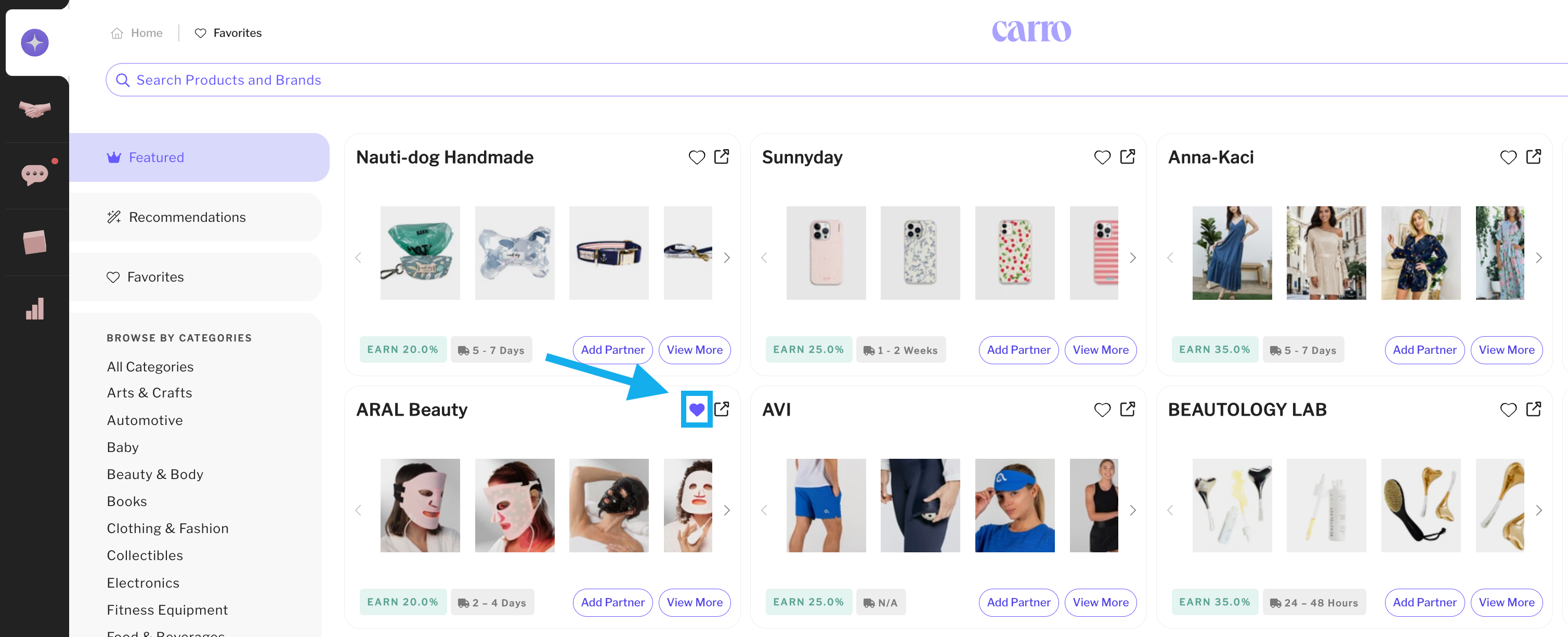Open BEAUTOLOGY LAB external link icon
1568x637 pixels.
coord(1533,409)
